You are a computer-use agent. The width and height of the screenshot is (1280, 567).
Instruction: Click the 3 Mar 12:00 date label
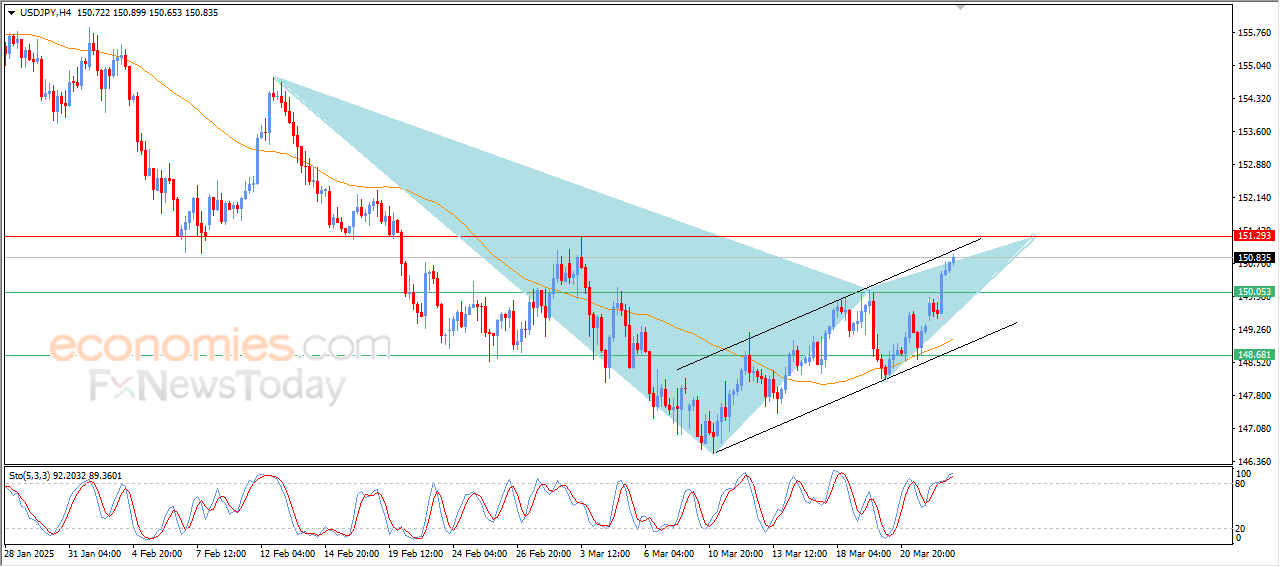(607, 553)
